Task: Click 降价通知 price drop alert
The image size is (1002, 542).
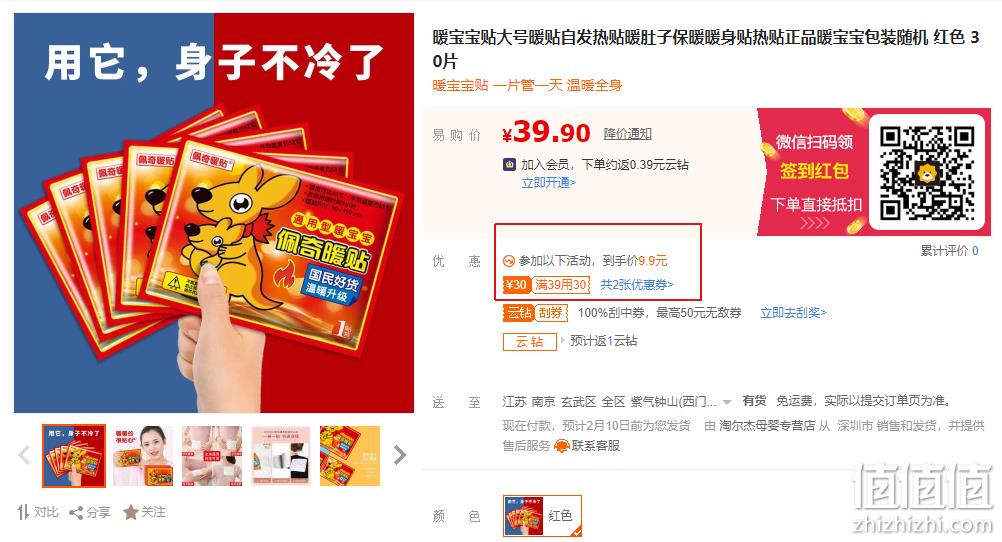Action: tap(628, 134)
